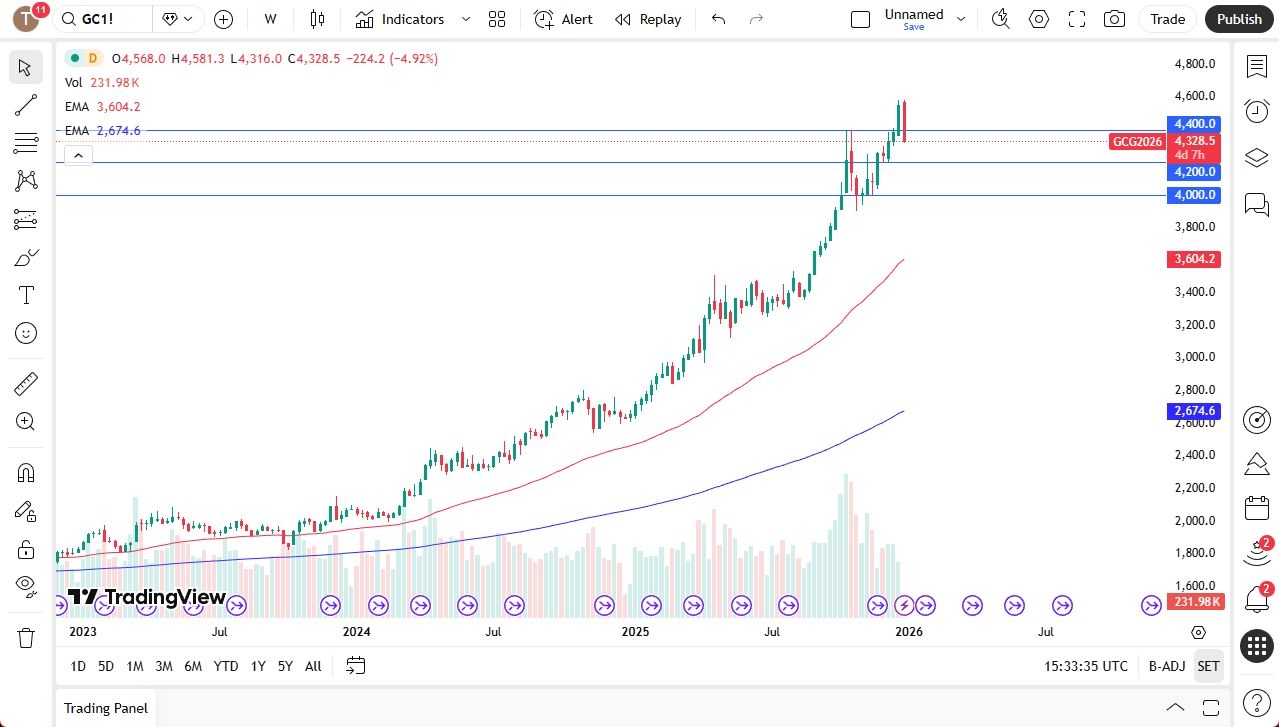Screen dimensions: 1279x727
Task: Hide all drawings with eye icon
Action: pyautogui.click(x=26, y=585)
